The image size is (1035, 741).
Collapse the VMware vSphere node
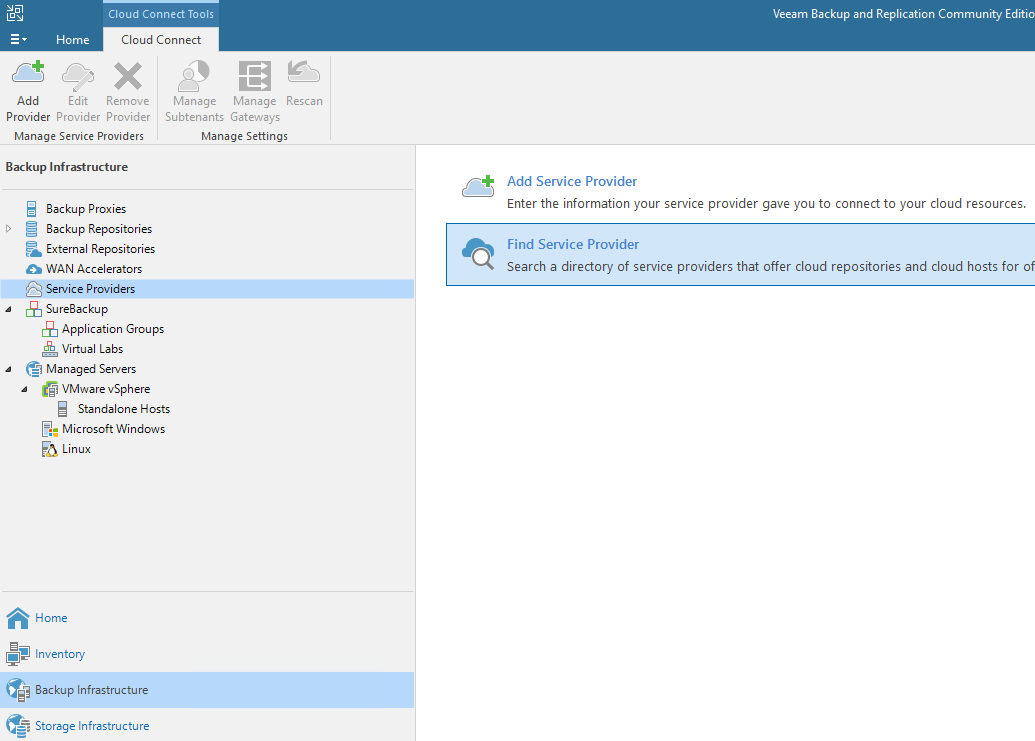pyautogui.click(x=24, y=389)
